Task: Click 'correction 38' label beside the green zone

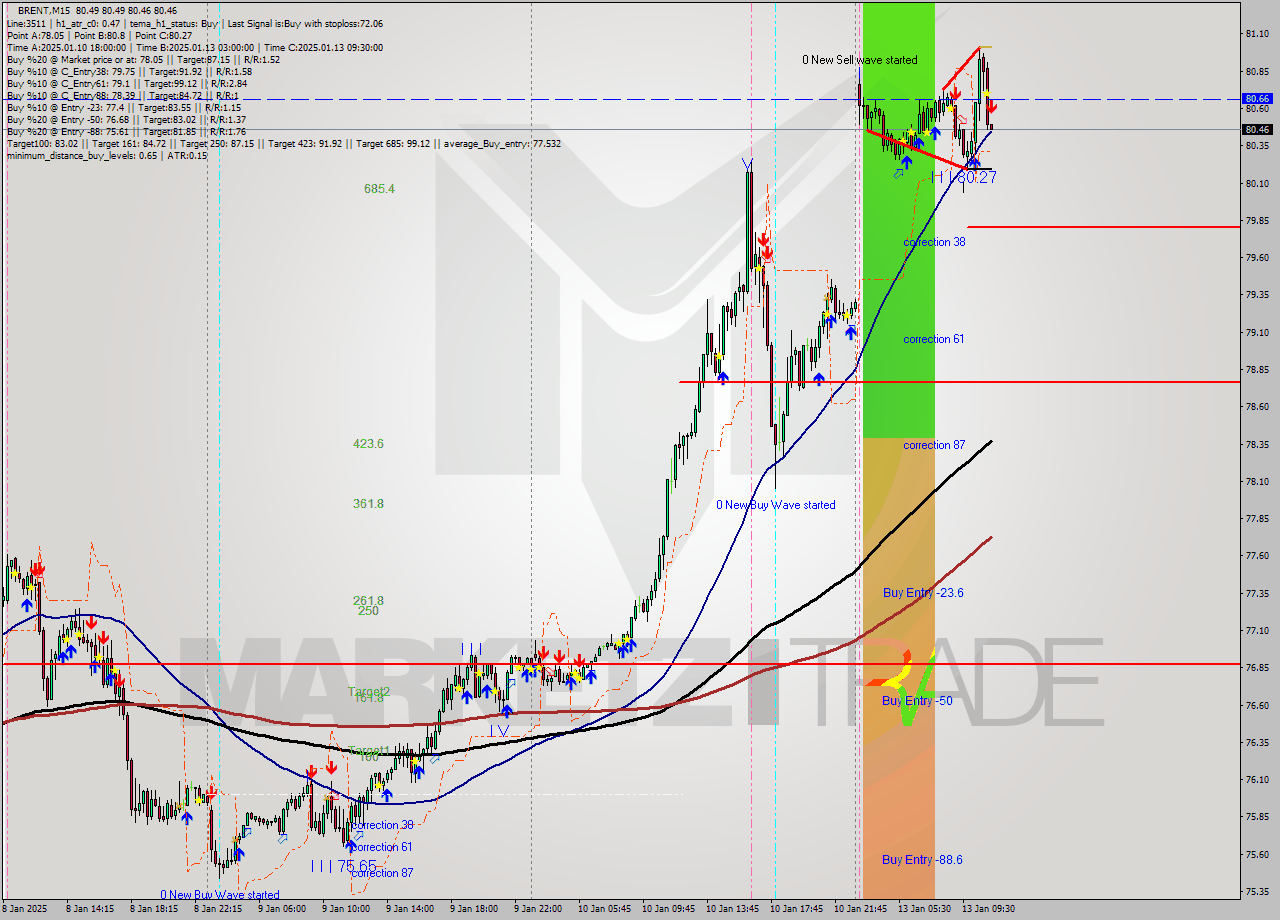Action: point(934,242)
